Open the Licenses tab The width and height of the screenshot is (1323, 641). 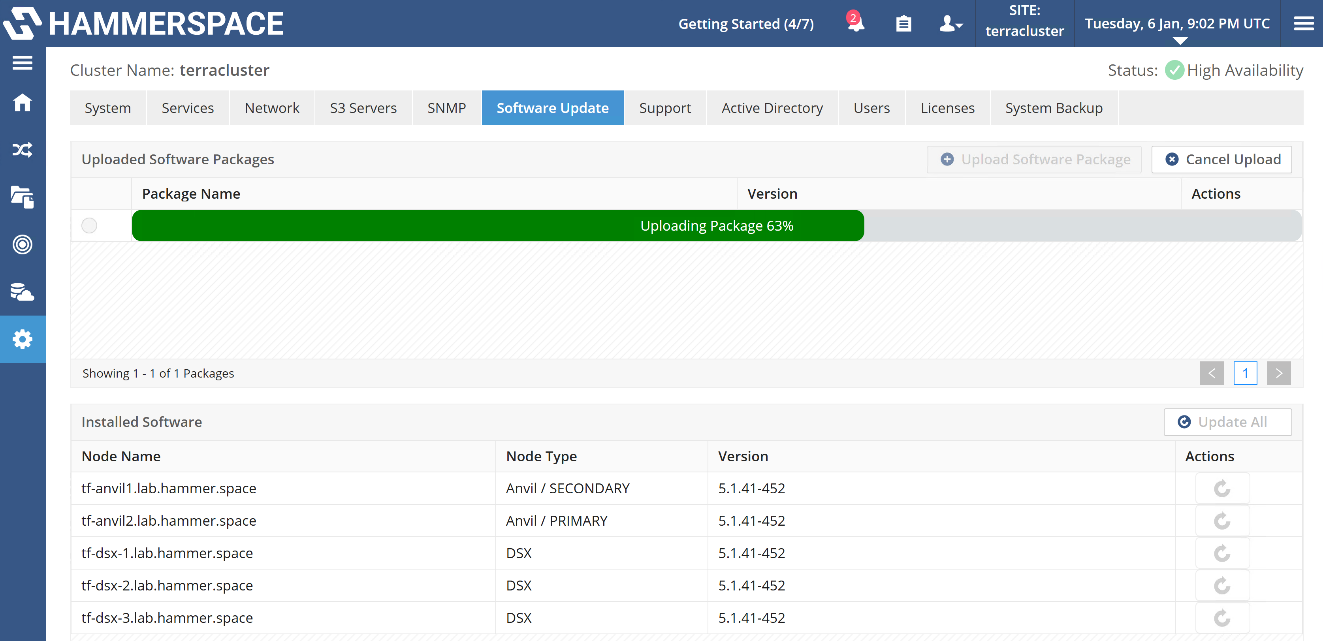(947, 108)
